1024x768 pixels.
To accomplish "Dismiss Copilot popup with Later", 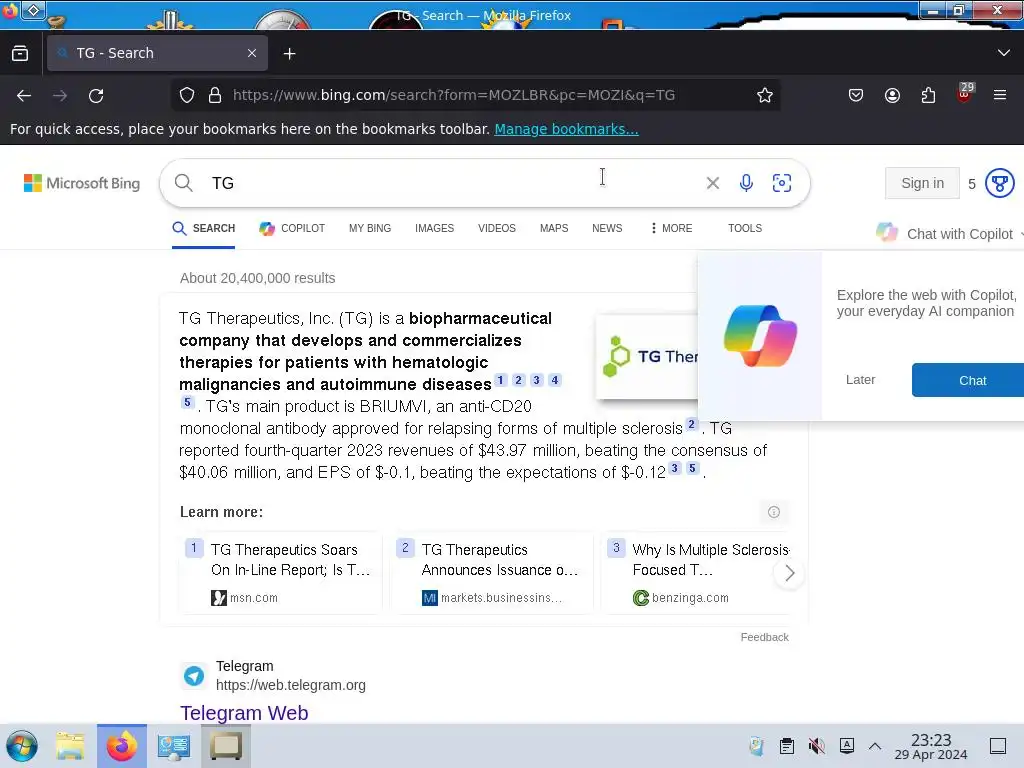I will coord(860,380).
